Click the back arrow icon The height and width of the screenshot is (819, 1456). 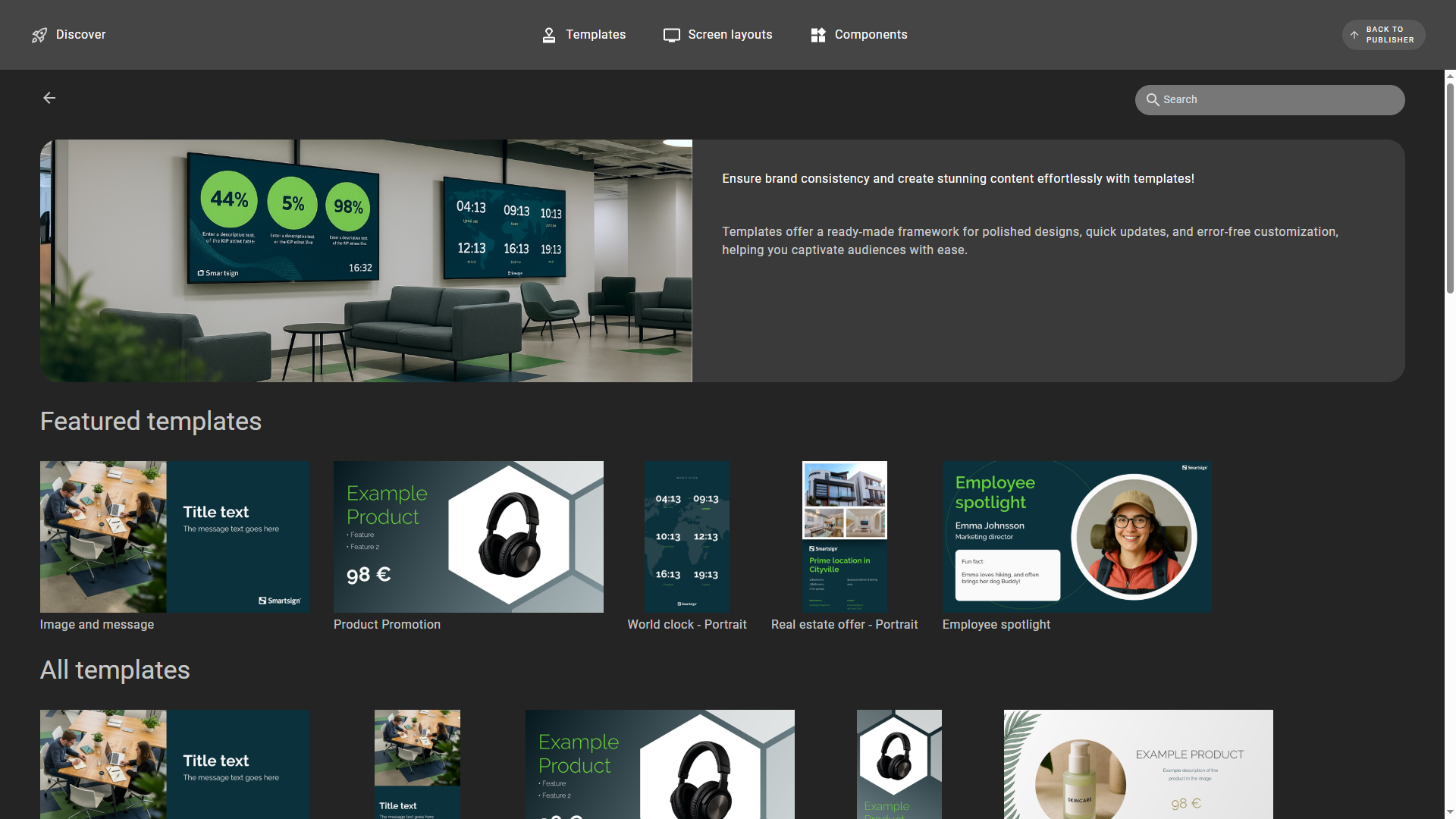(49, 98)
